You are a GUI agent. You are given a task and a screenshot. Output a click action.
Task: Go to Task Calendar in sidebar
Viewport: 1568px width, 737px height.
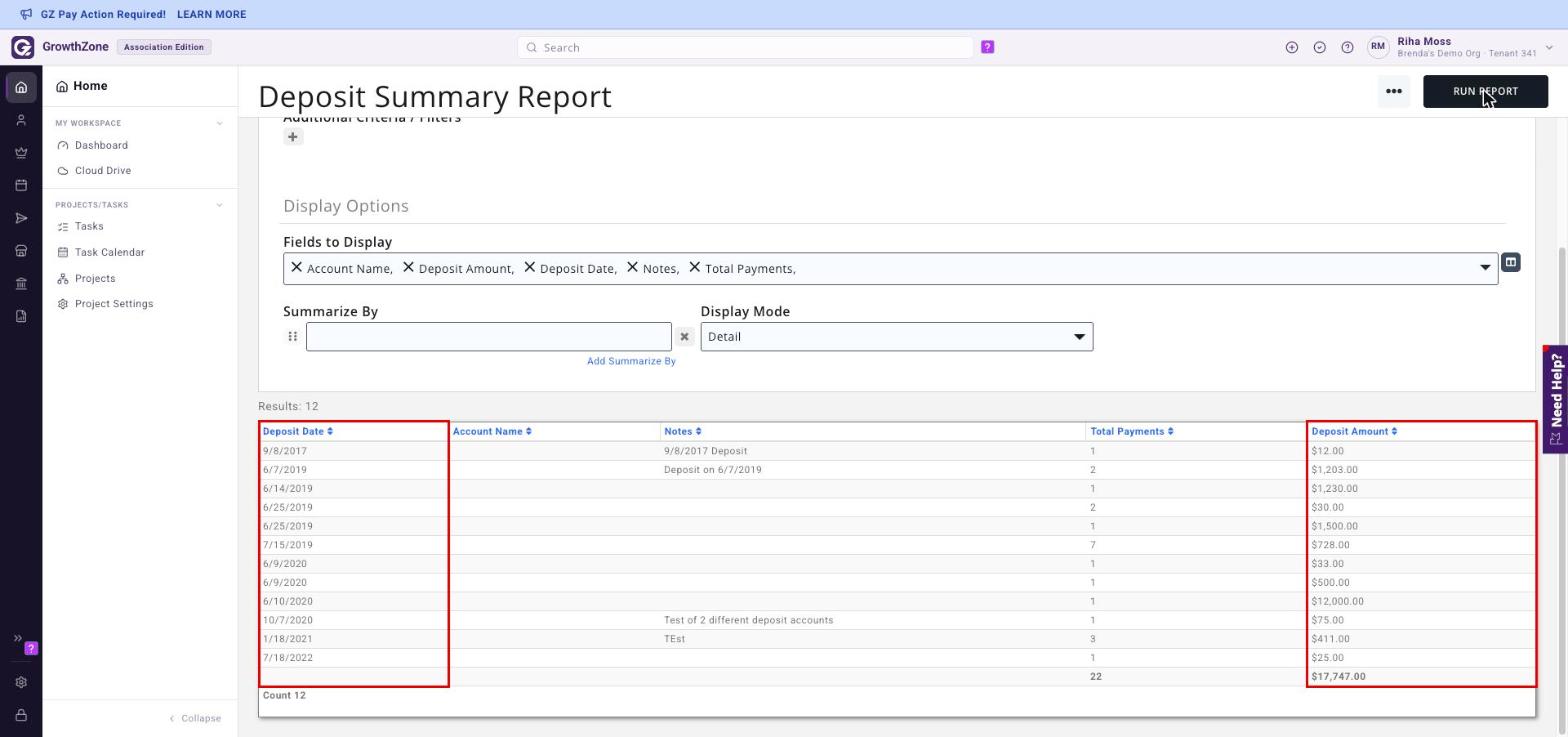coord(109,253)
